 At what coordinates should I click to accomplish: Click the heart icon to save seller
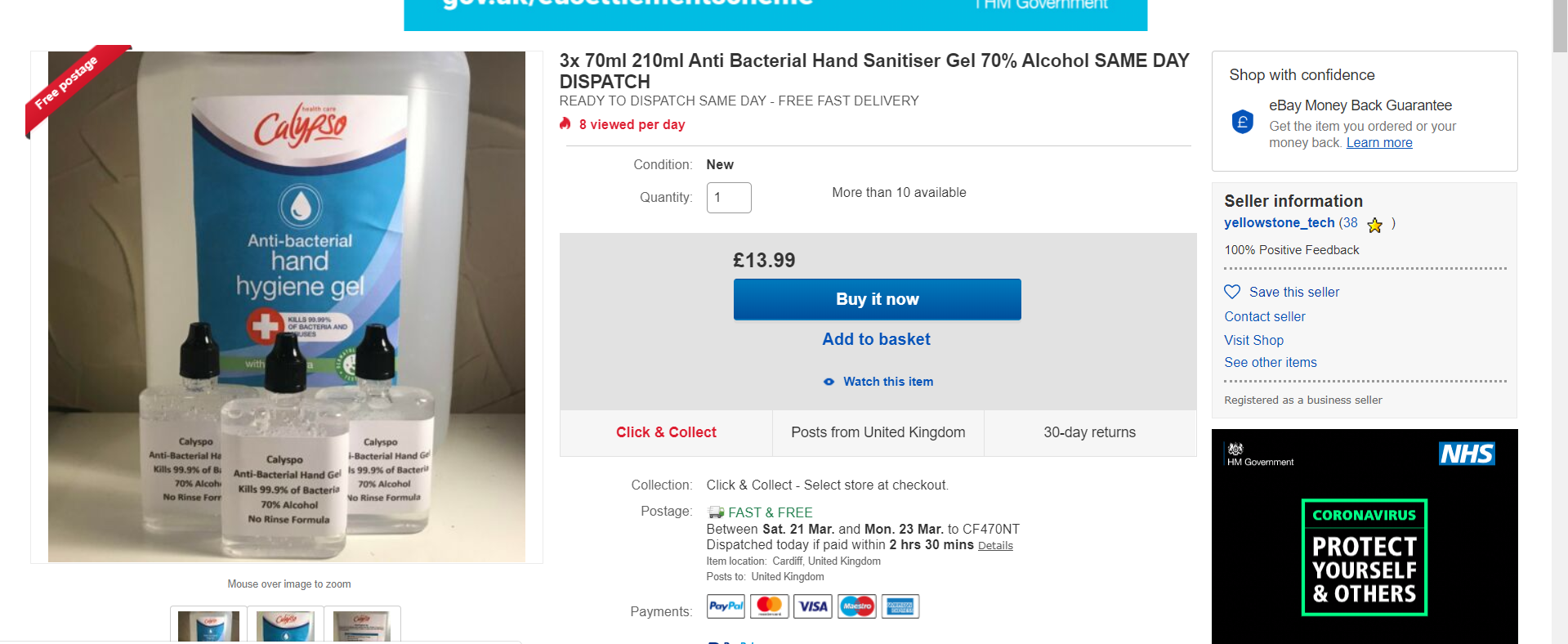(1232, 292)
